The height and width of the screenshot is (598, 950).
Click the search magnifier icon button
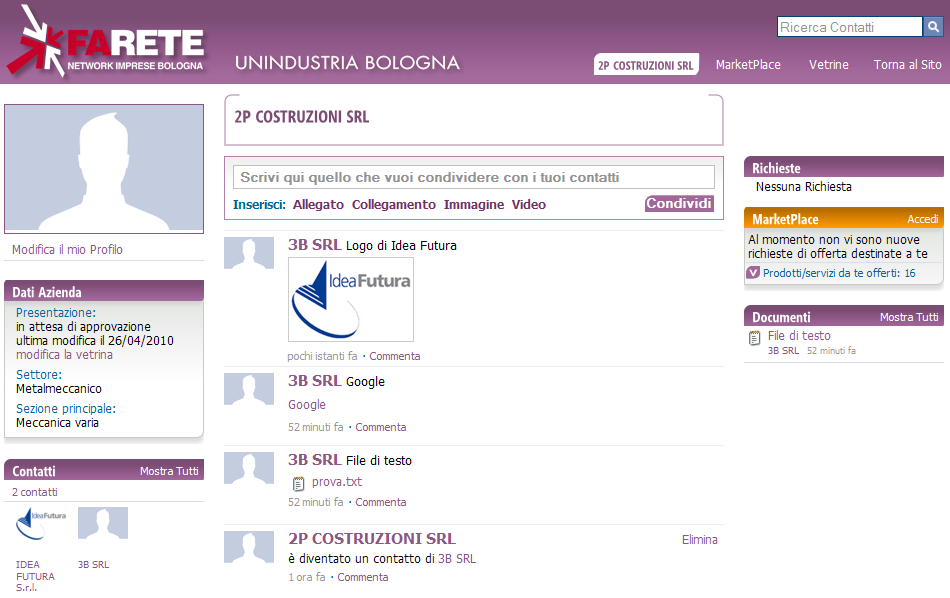tap(933, 27)
